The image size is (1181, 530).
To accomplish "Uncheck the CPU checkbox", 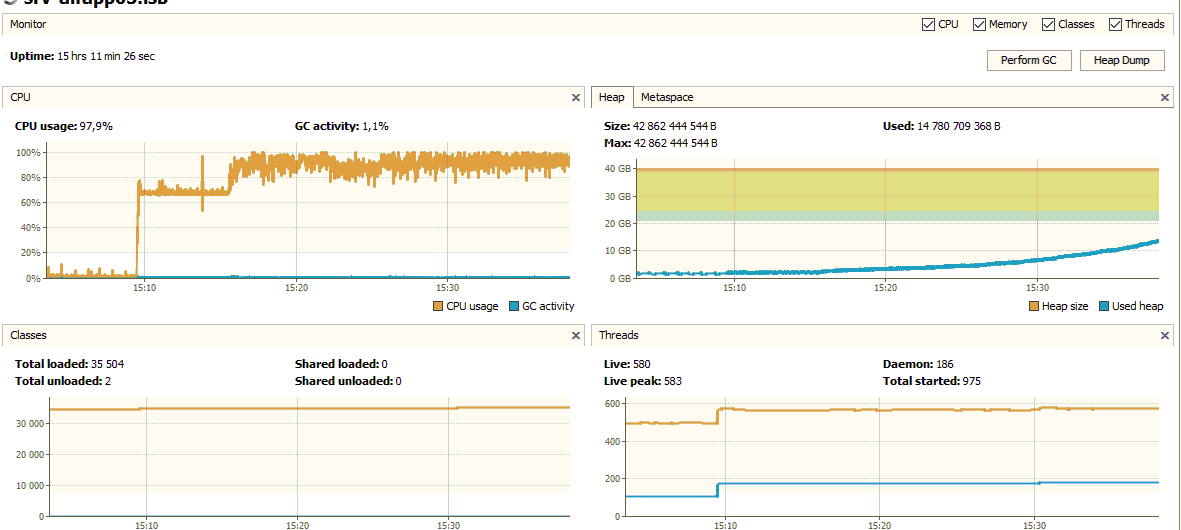I will (928, 24).
